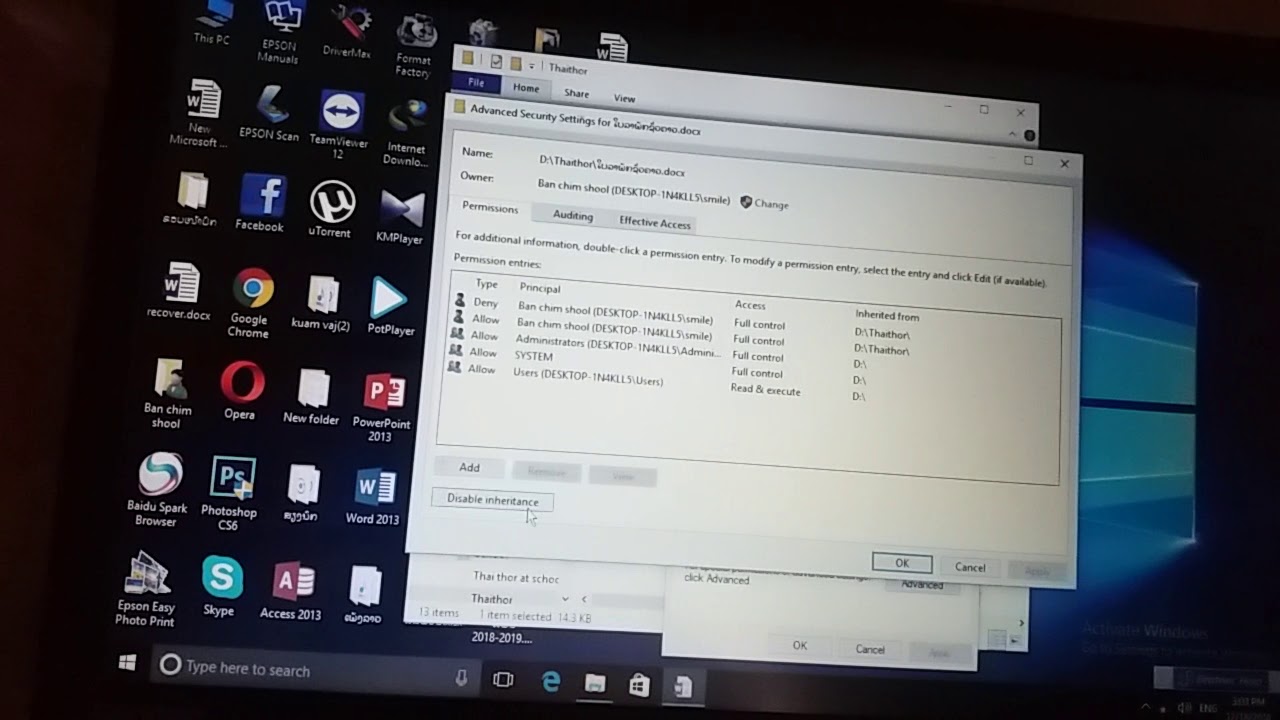The height and width of the screenshot is (720, 1280).
Task: Select the Home ribbon tab in Explorer
Action: (526, 88)
